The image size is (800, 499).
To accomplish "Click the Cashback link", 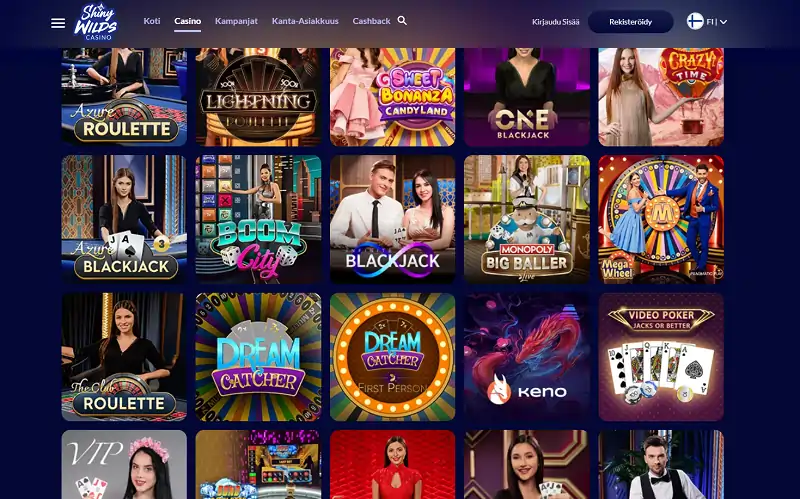I will 371,21.
